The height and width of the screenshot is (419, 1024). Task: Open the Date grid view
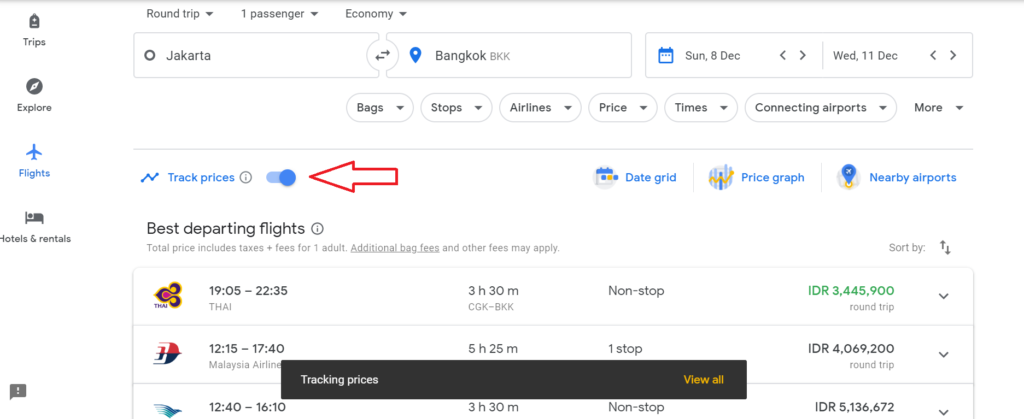(636, 177)
